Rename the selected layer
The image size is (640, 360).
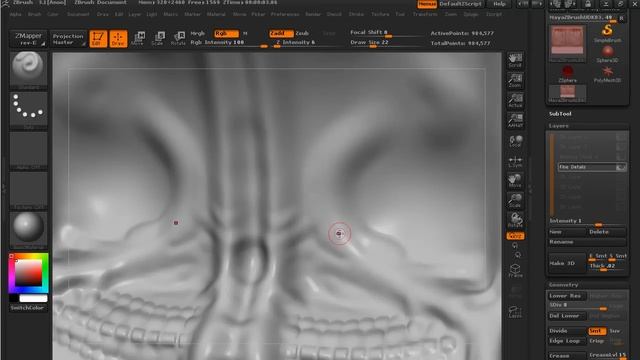pos(587,242)
